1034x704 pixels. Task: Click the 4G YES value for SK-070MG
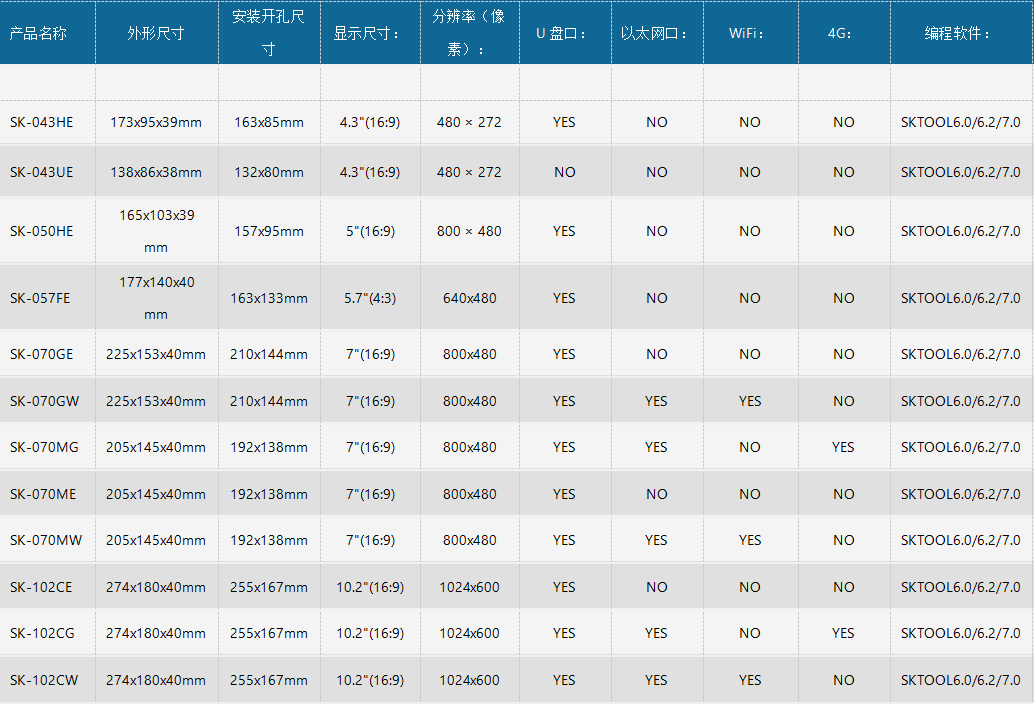click(843, 447)
